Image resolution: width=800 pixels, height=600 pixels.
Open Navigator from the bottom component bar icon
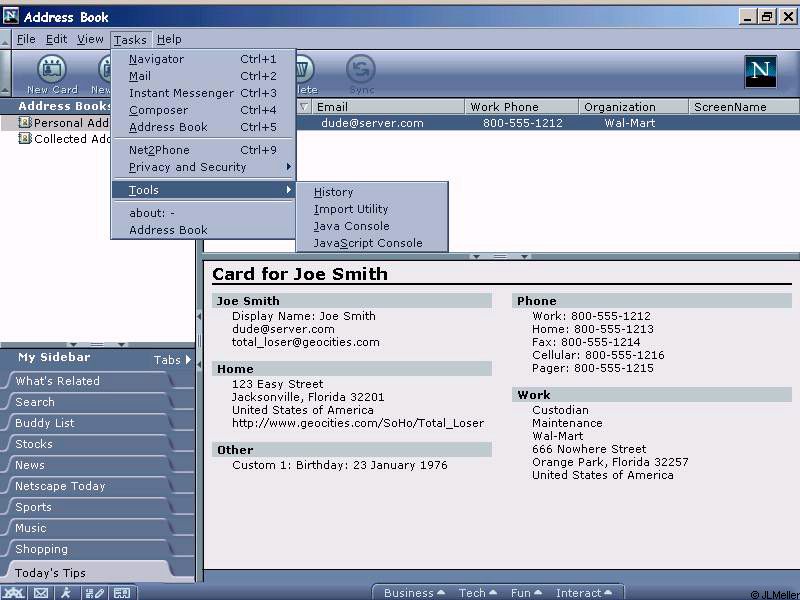pyautogui.click(x=14, y=592)
